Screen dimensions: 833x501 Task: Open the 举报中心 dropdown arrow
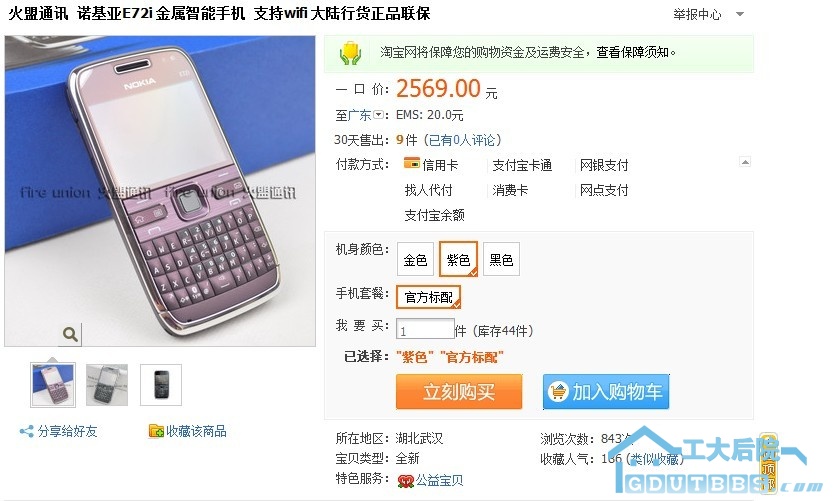coord(740,14)
